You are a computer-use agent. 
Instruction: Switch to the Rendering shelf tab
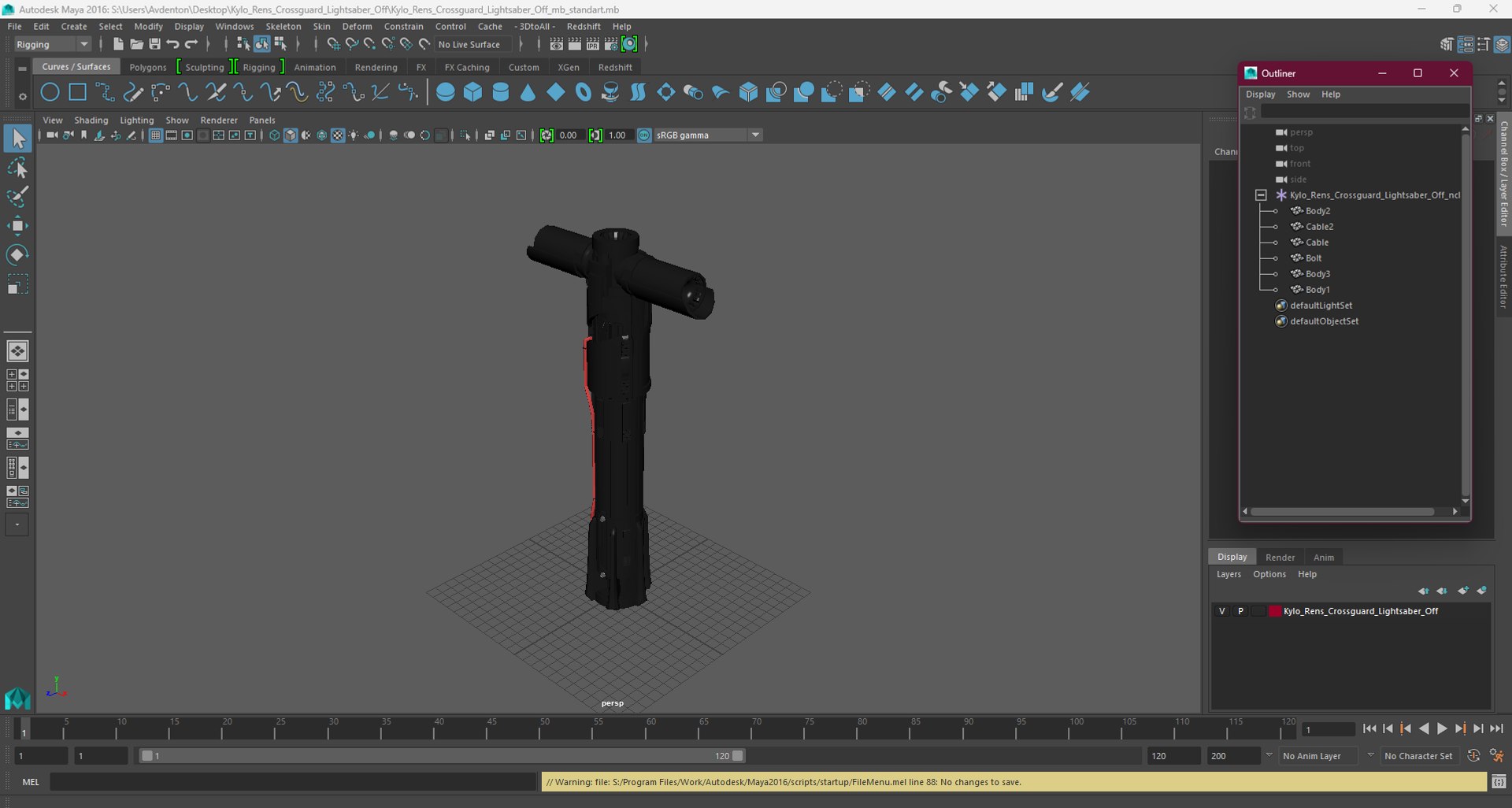376,67
